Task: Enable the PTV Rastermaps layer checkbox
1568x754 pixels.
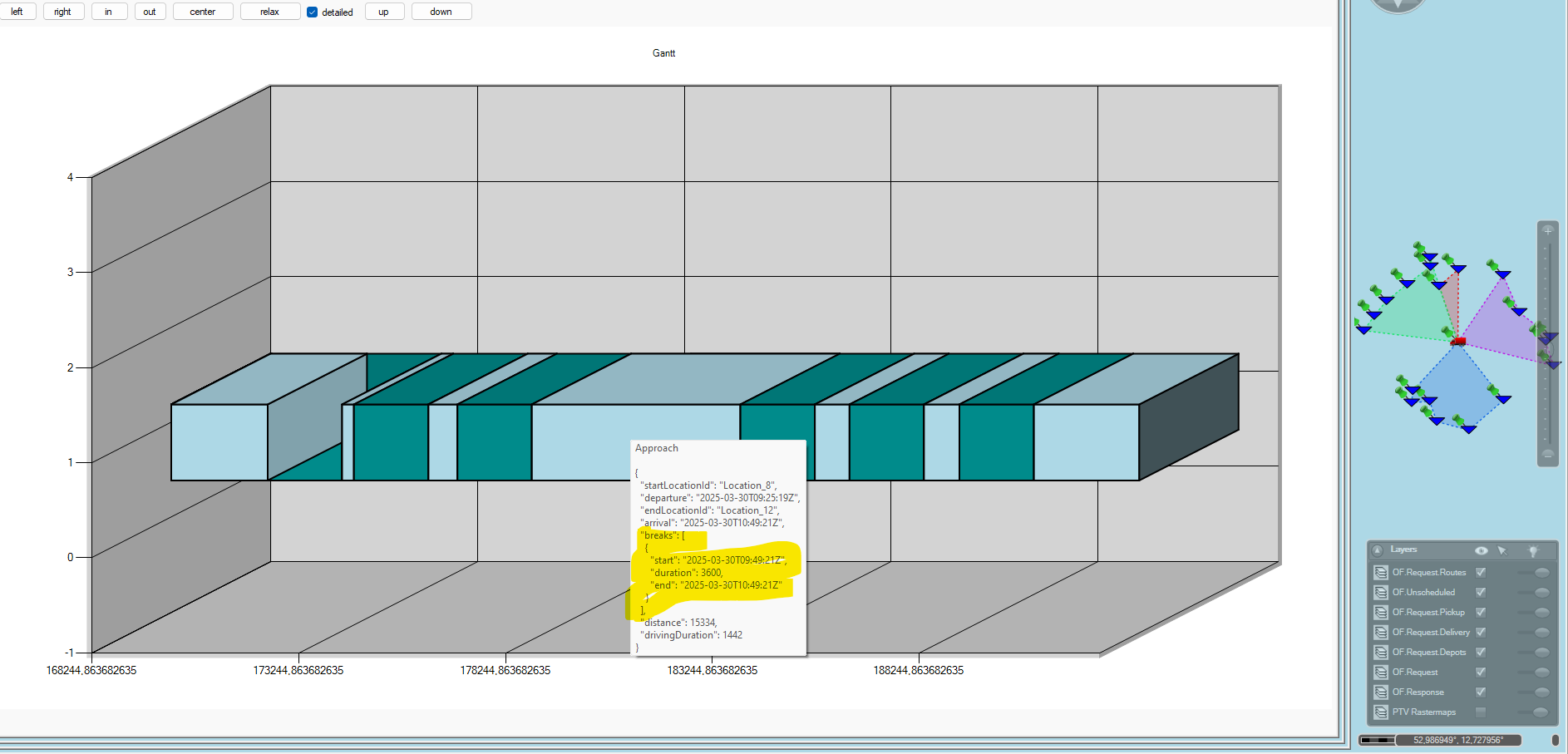Action: pyautogui.click(x=1481, y=712)
